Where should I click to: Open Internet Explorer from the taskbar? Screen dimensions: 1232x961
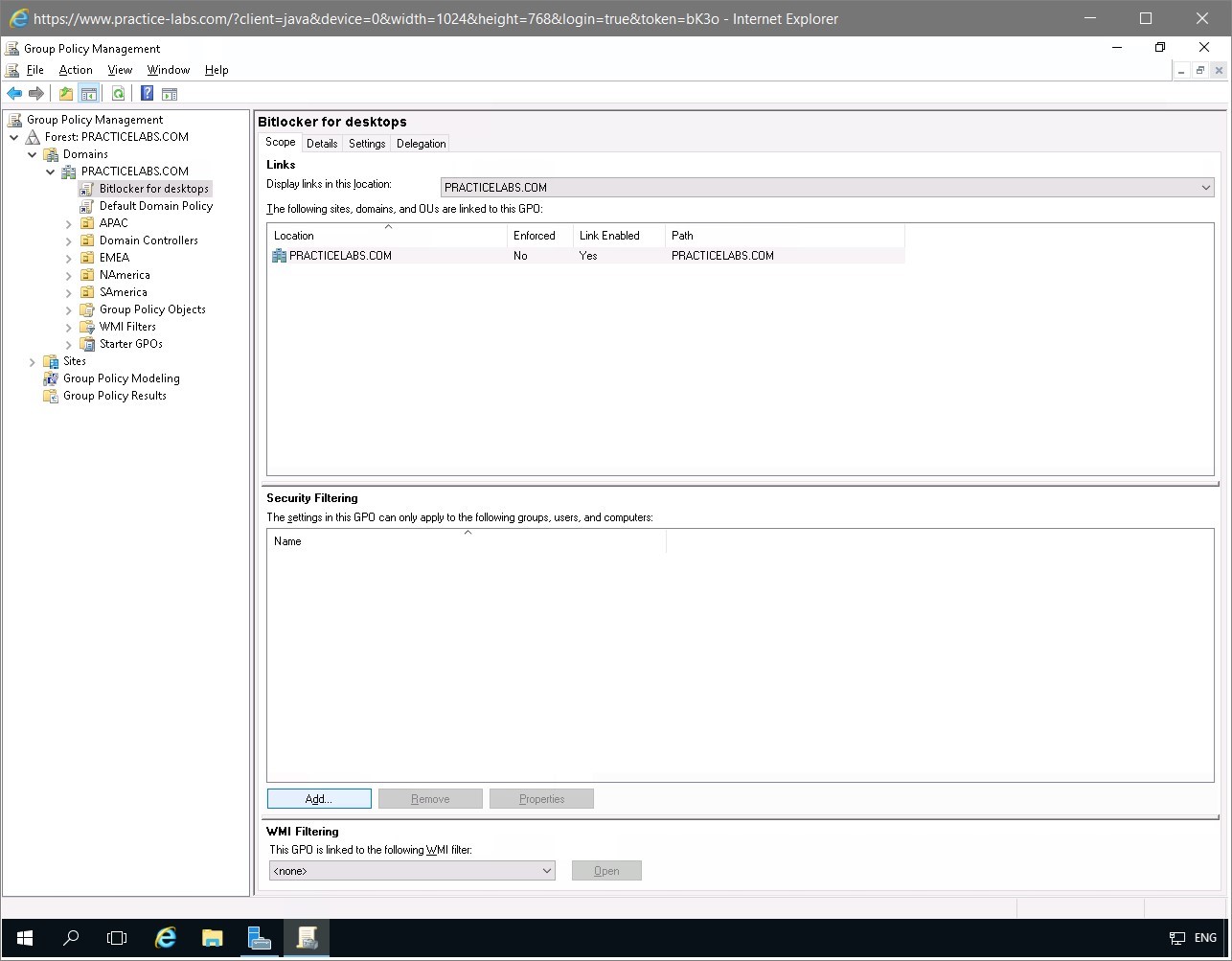point(165,938)
